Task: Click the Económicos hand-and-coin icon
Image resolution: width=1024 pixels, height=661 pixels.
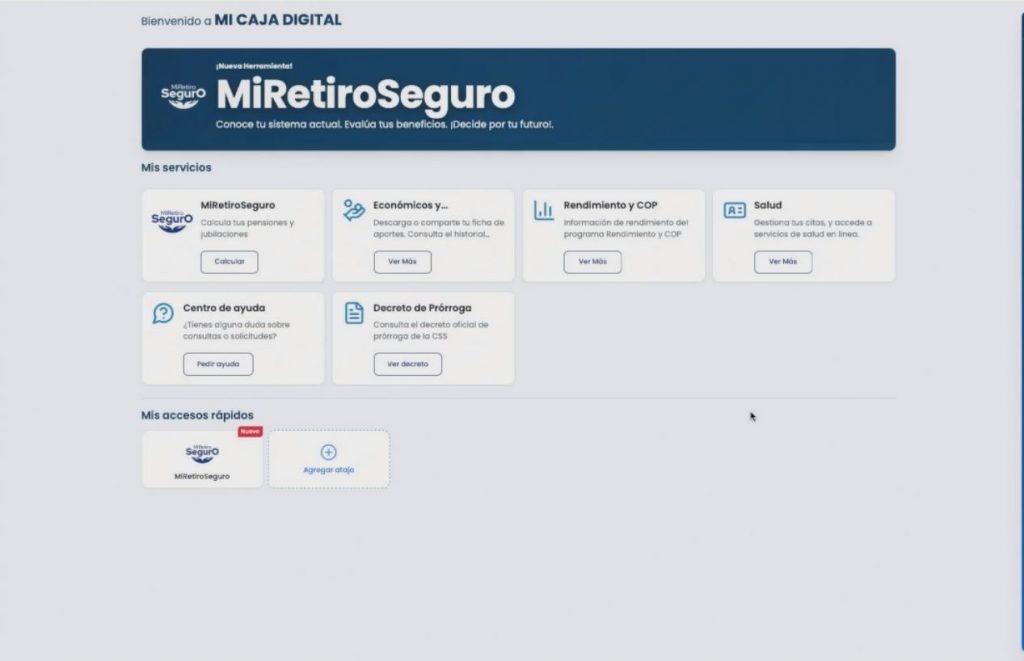Action: click(x=353, y=210)
